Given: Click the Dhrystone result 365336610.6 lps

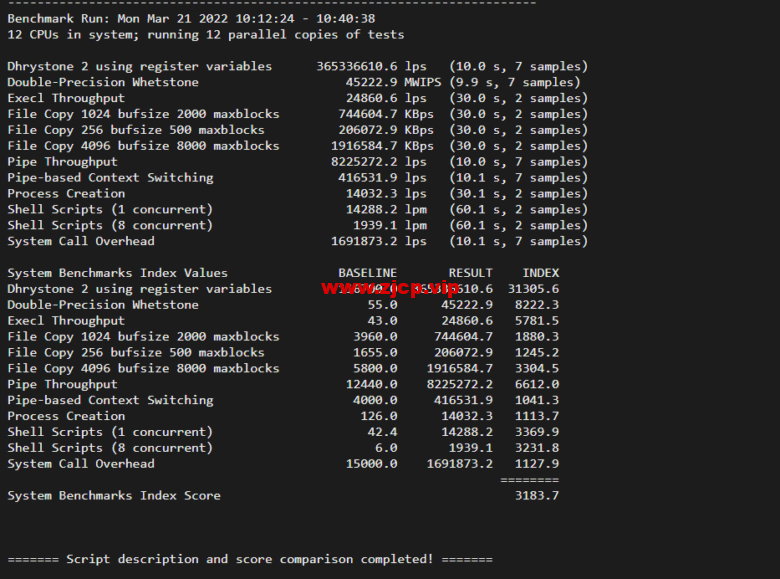Looking at the screenshot, I should point(371,67).
